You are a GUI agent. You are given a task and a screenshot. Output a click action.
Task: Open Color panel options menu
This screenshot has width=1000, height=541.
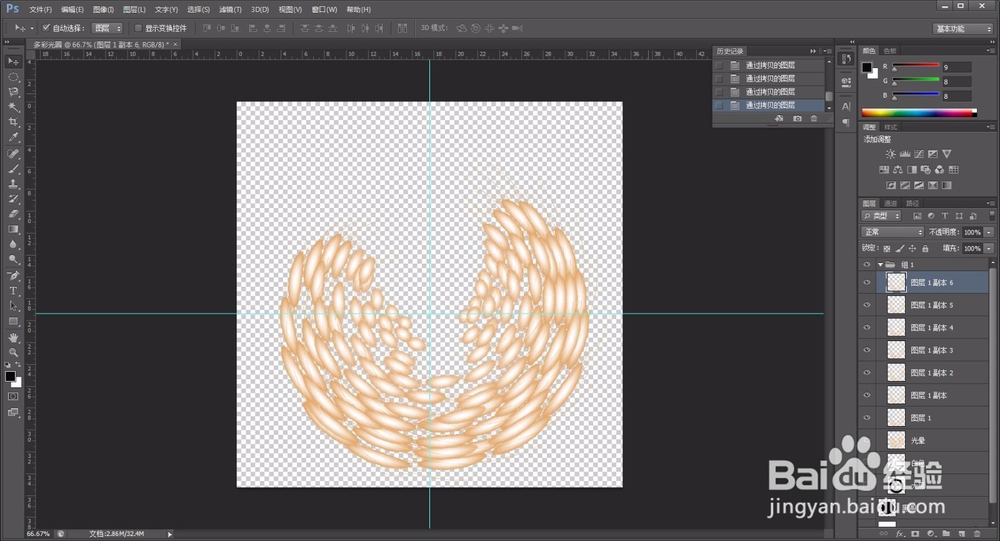(991, 50)
